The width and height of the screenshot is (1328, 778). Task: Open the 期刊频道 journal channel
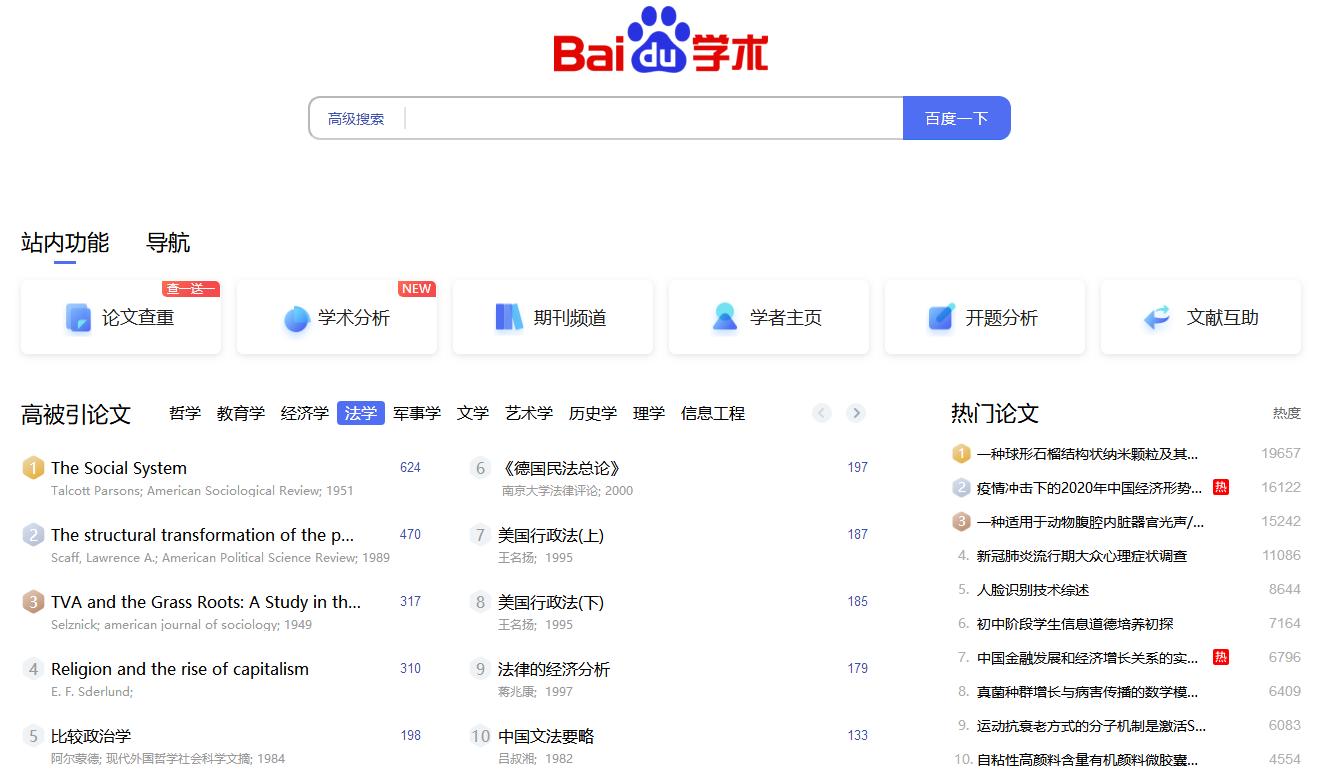pyautogui.click(x=552, y=316)
